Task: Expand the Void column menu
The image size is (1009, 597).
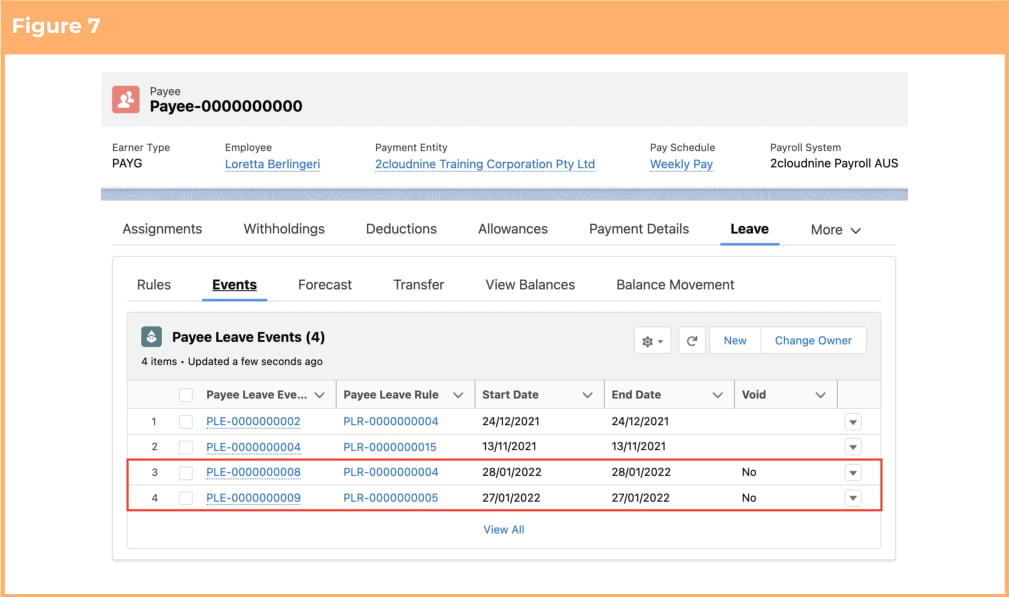Action: pos(820,395)
